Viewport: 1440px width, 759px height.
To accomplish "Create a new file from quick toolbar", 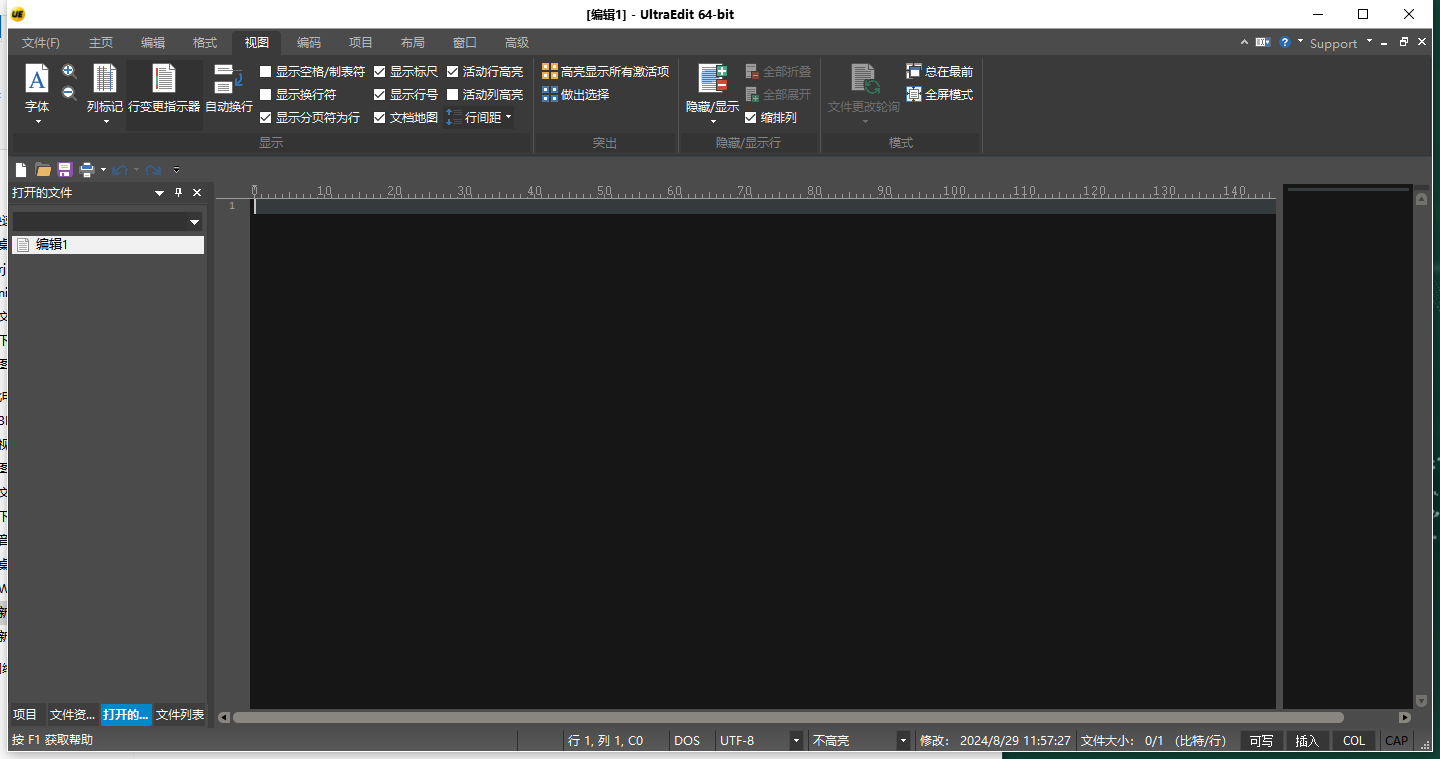I will 21,170.
